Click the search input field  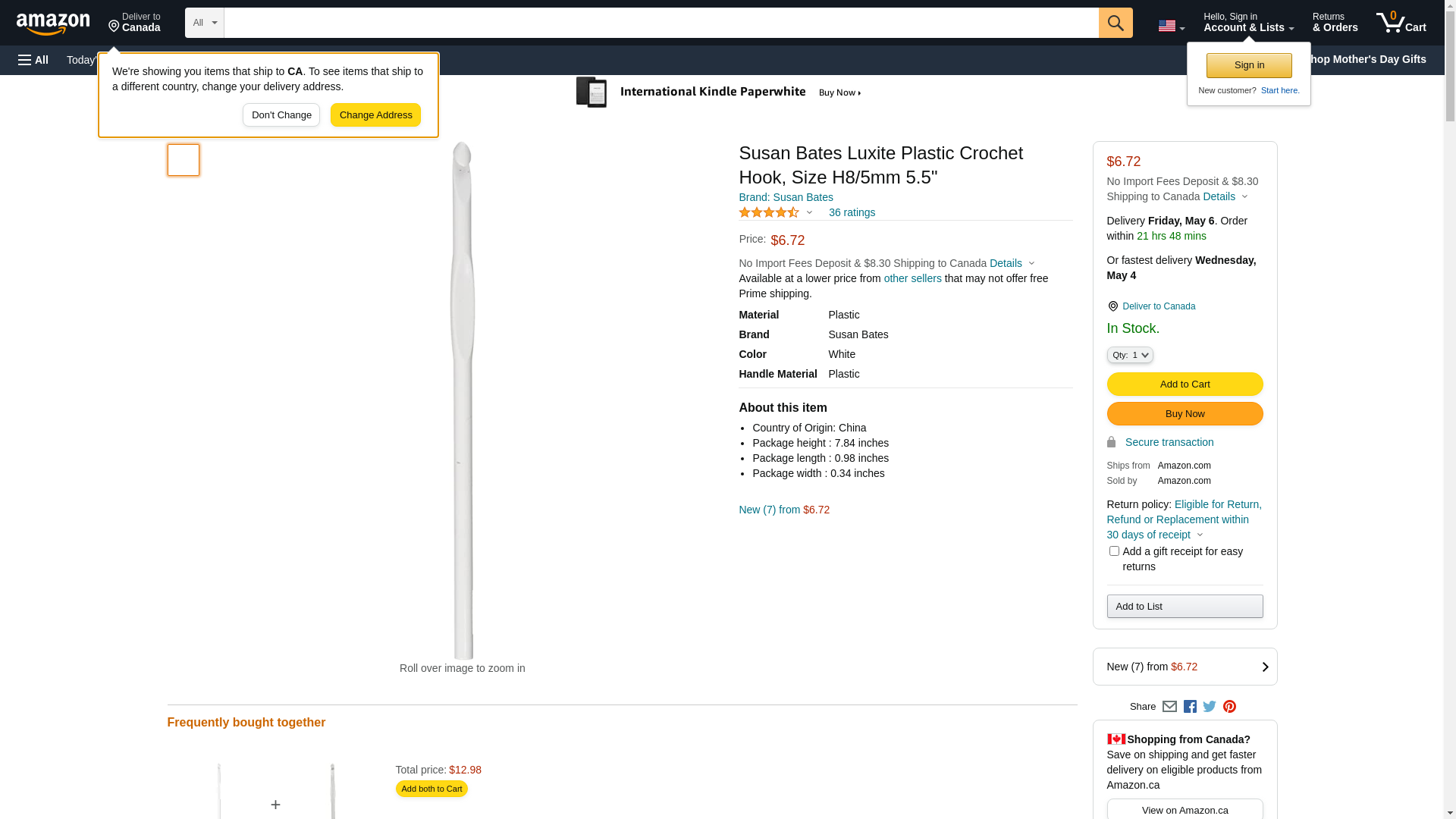pos(661,23)
